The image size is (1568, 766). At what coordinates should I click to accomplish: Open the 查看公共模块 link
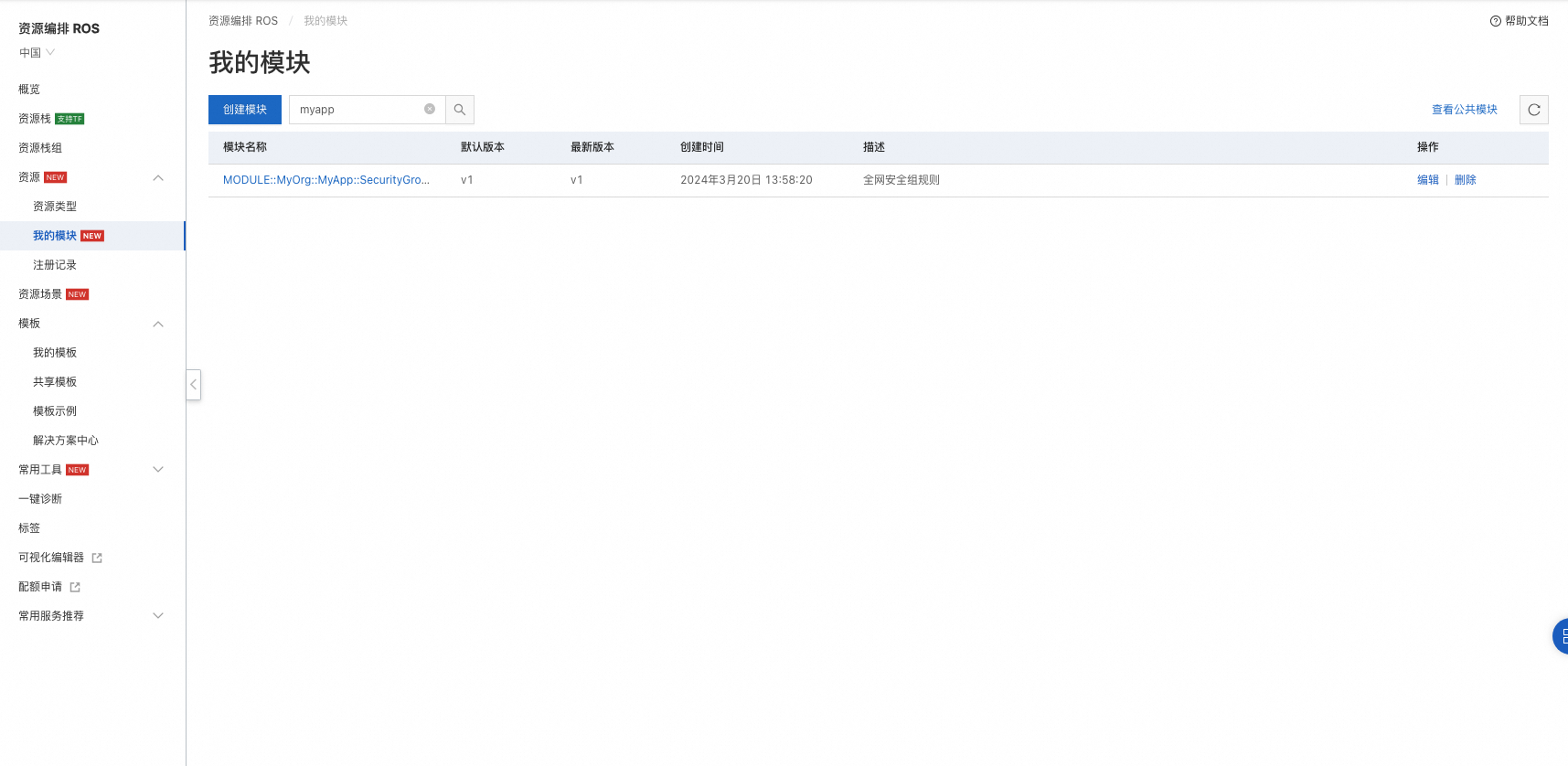click(x=1465, y=110)
